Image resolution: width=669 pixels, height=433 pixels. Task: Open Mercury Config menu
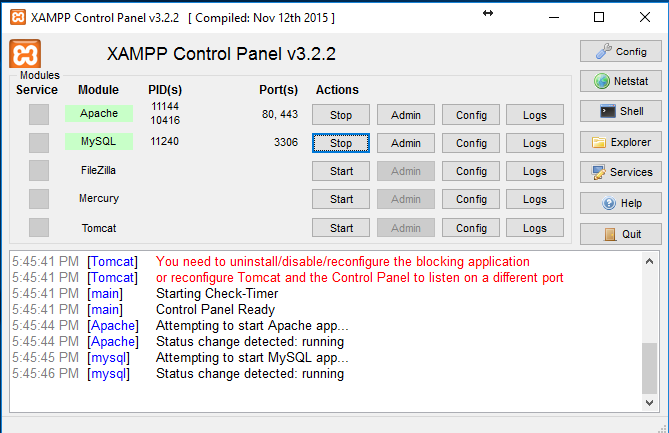pos(471,199)
